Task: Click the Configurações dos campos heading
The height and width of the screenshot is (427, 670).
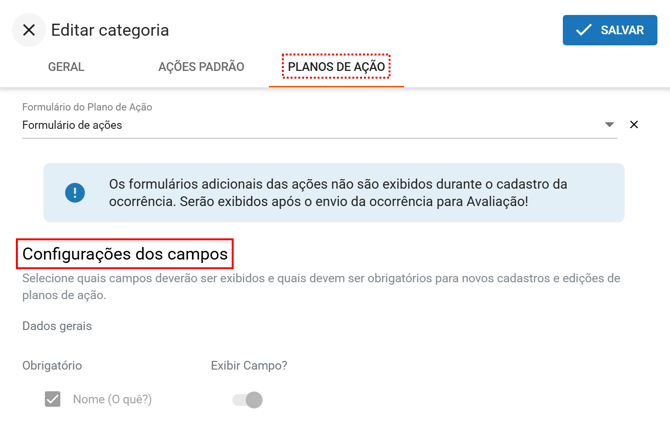Action: coord(125,254)
